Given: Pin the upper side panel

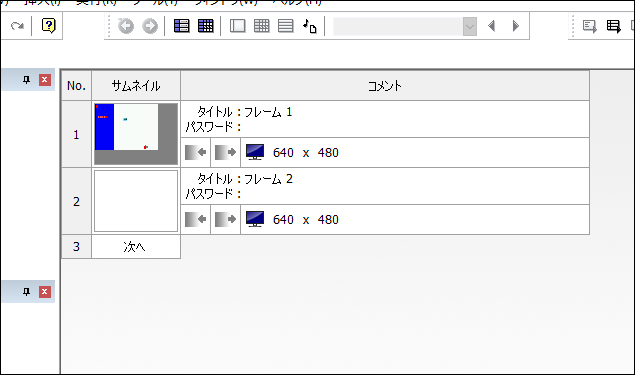Looking at the screenshot, I should [x=27, y=80].
